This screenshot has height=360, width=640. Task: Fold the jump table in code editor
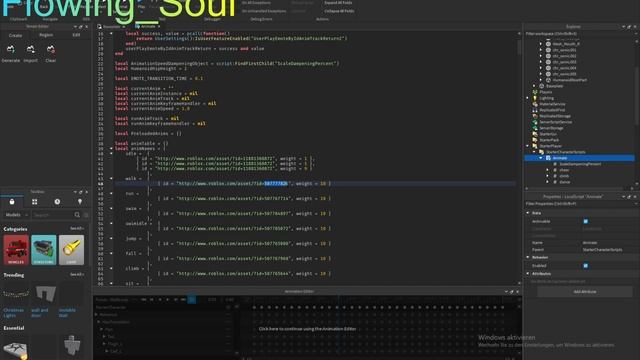(x=111, y=238)
